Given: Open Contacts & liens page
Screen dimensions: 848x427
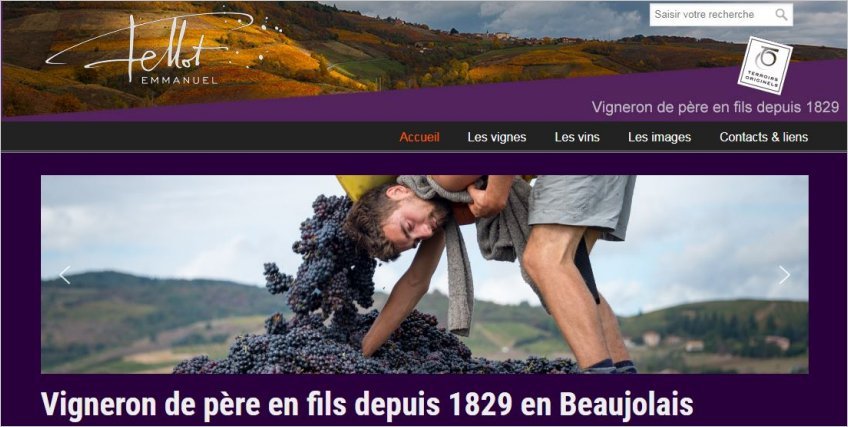Looking at the screenshot, I should (x=764, y=137).
